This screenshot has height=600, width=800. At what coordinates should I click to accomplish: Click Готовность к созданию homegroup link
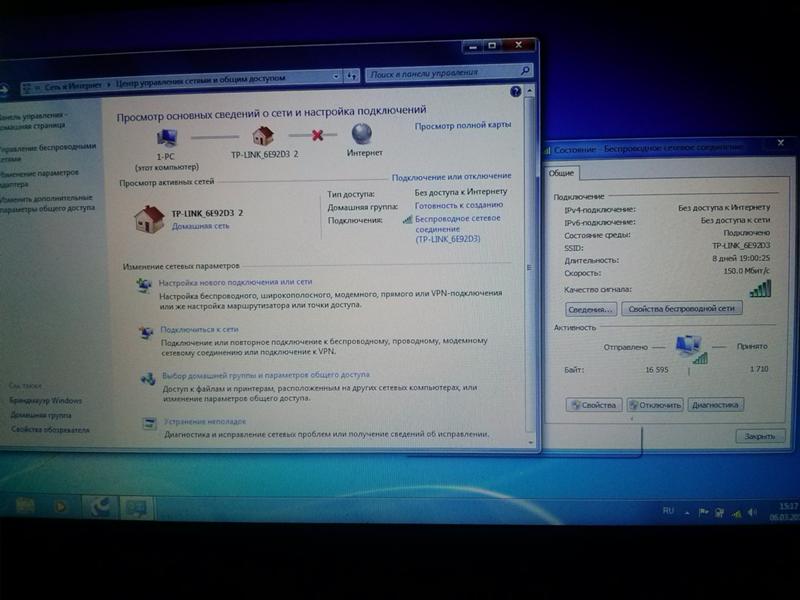click(459, 205)
